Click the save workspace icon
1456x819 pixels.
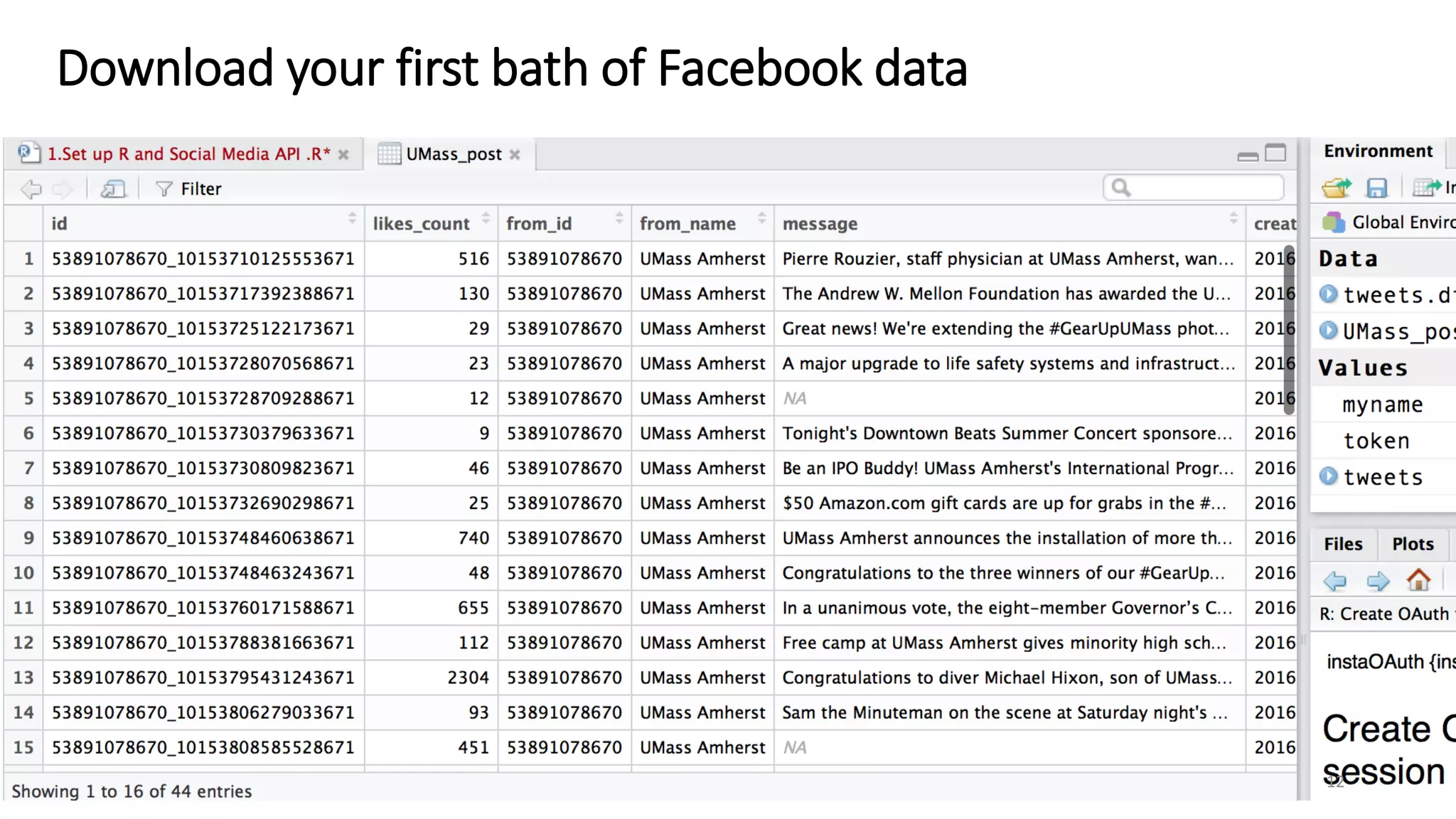[x=1377, y=188]
